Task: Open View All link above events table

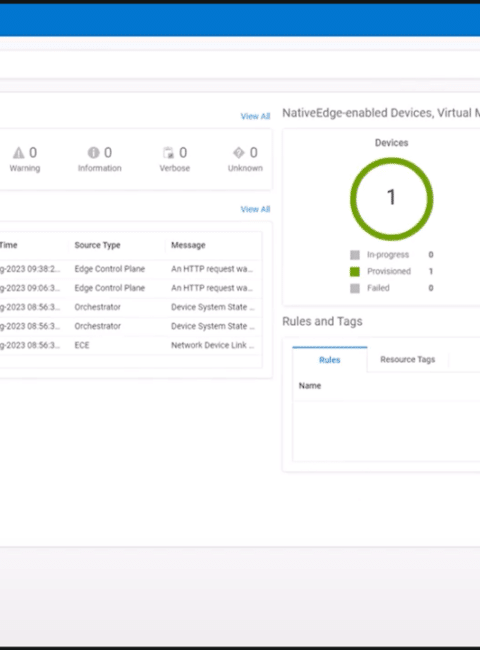Action: (255, 209)
